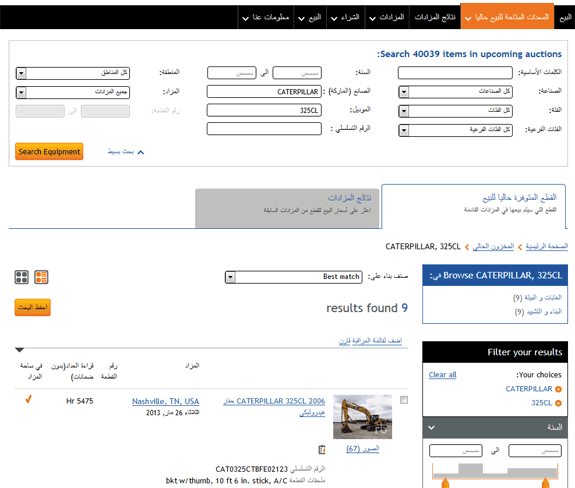Click the serial number input field
The width and height of the screenshot is (575, 488).
264,129
